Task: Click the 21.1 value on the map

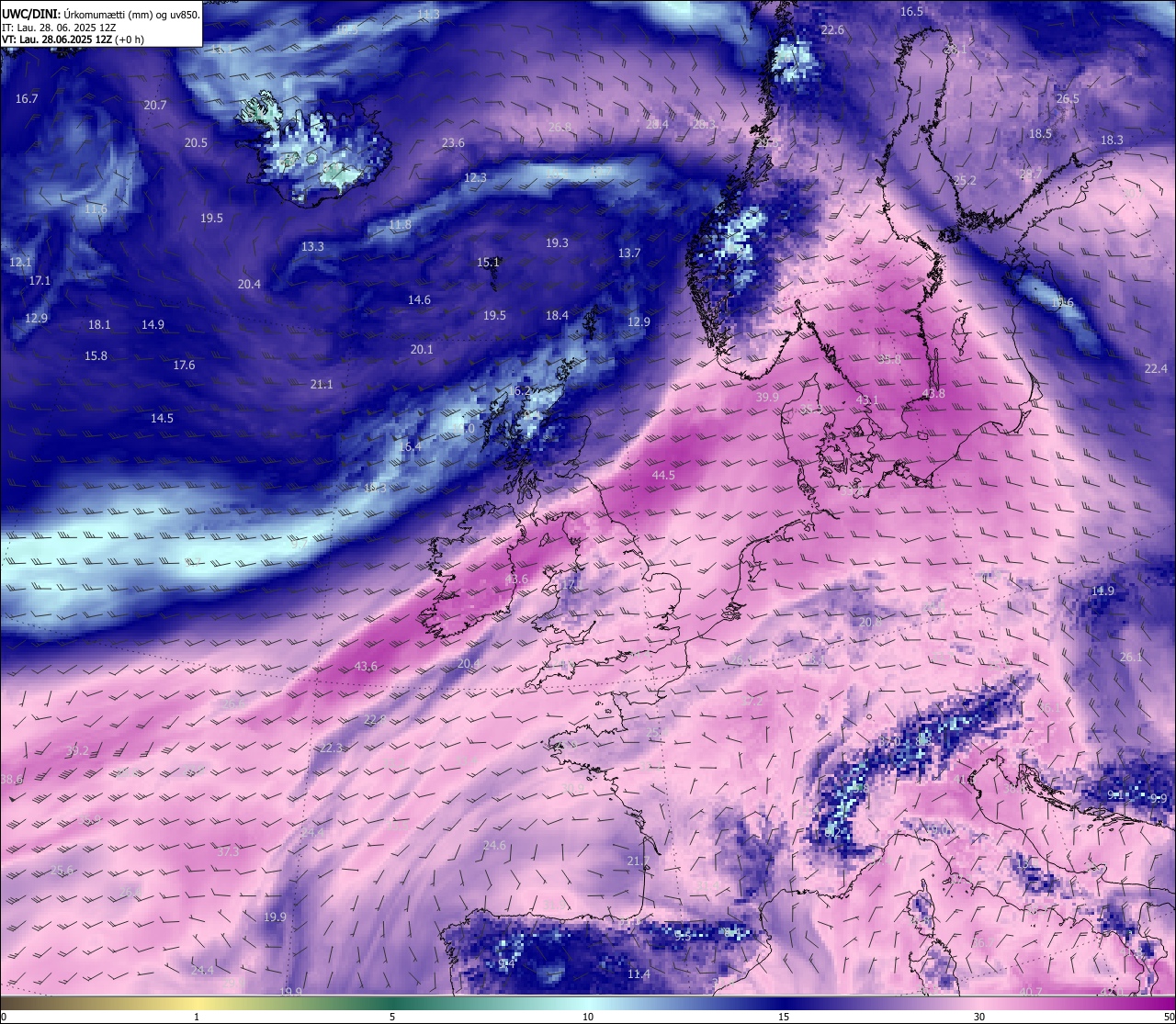Action: coord(322,384)
